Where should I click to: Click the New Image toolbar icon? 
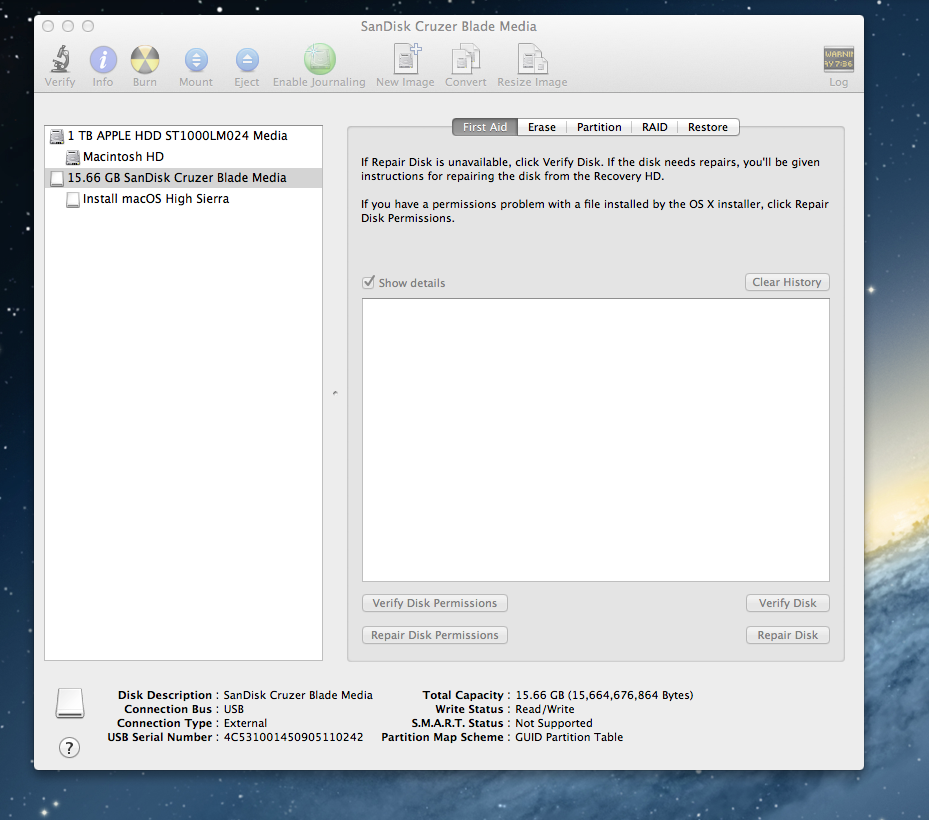tap(406, 59)
